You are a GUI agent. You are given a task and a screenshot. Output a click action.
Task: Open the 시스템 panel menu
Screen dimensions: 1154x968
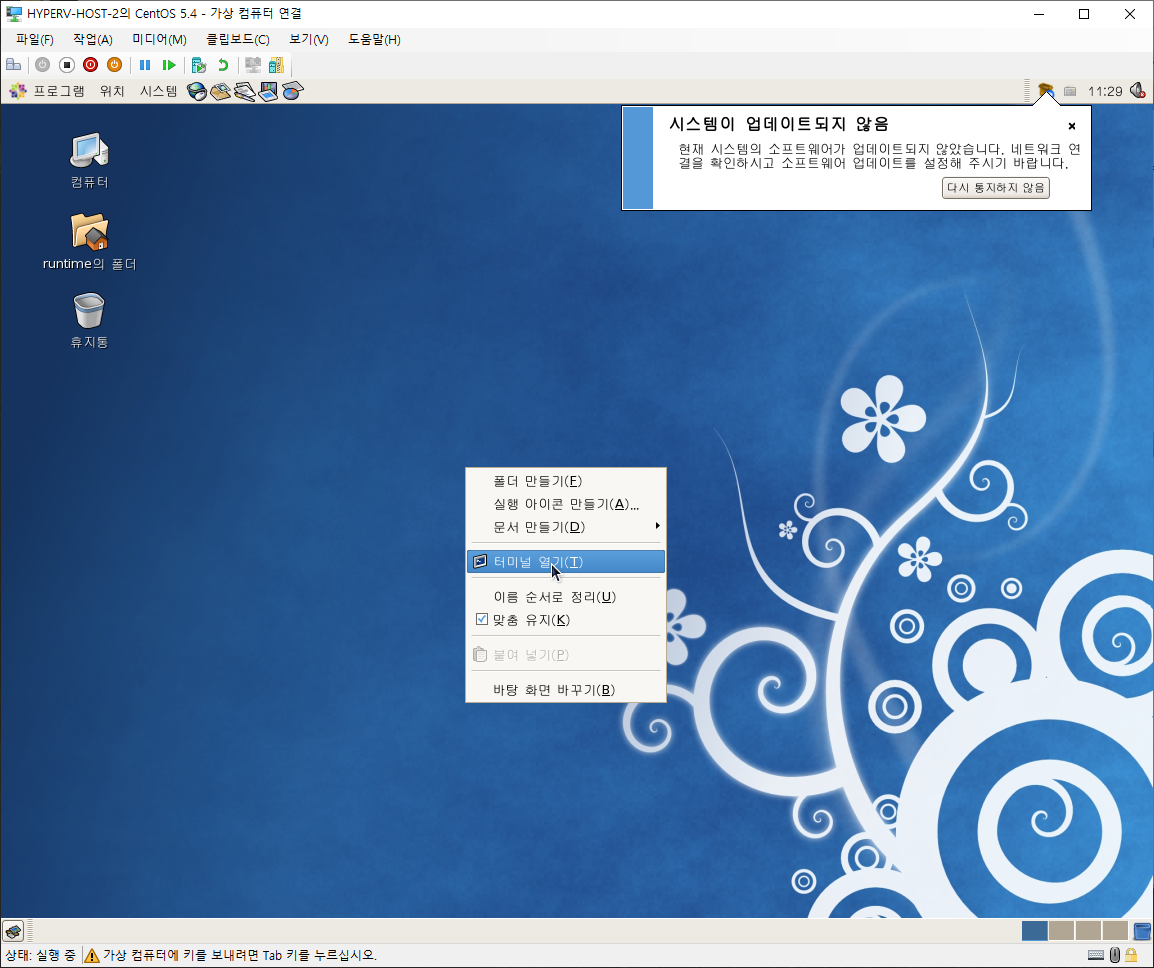(x=158, y=91)
